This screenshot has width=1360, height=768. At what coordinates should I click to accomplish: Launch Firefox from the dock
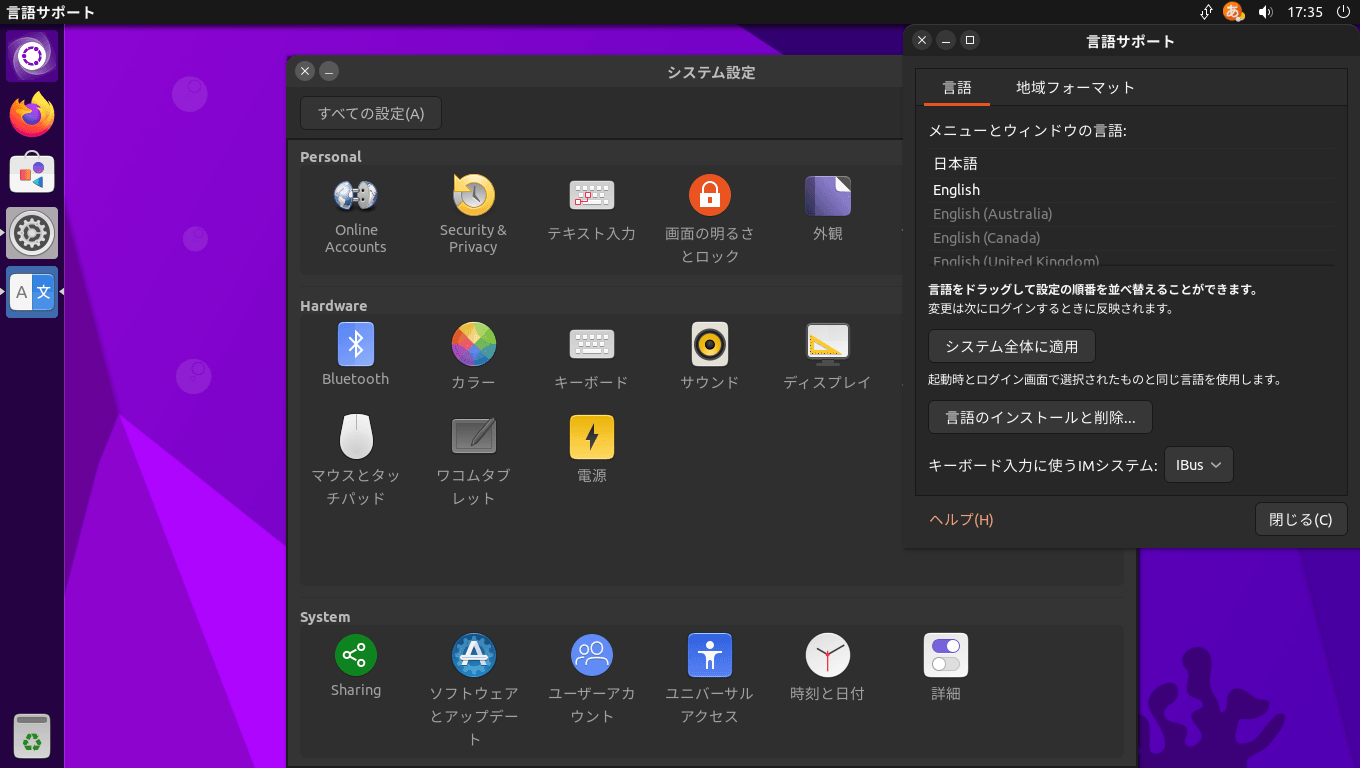coord(32,116)
